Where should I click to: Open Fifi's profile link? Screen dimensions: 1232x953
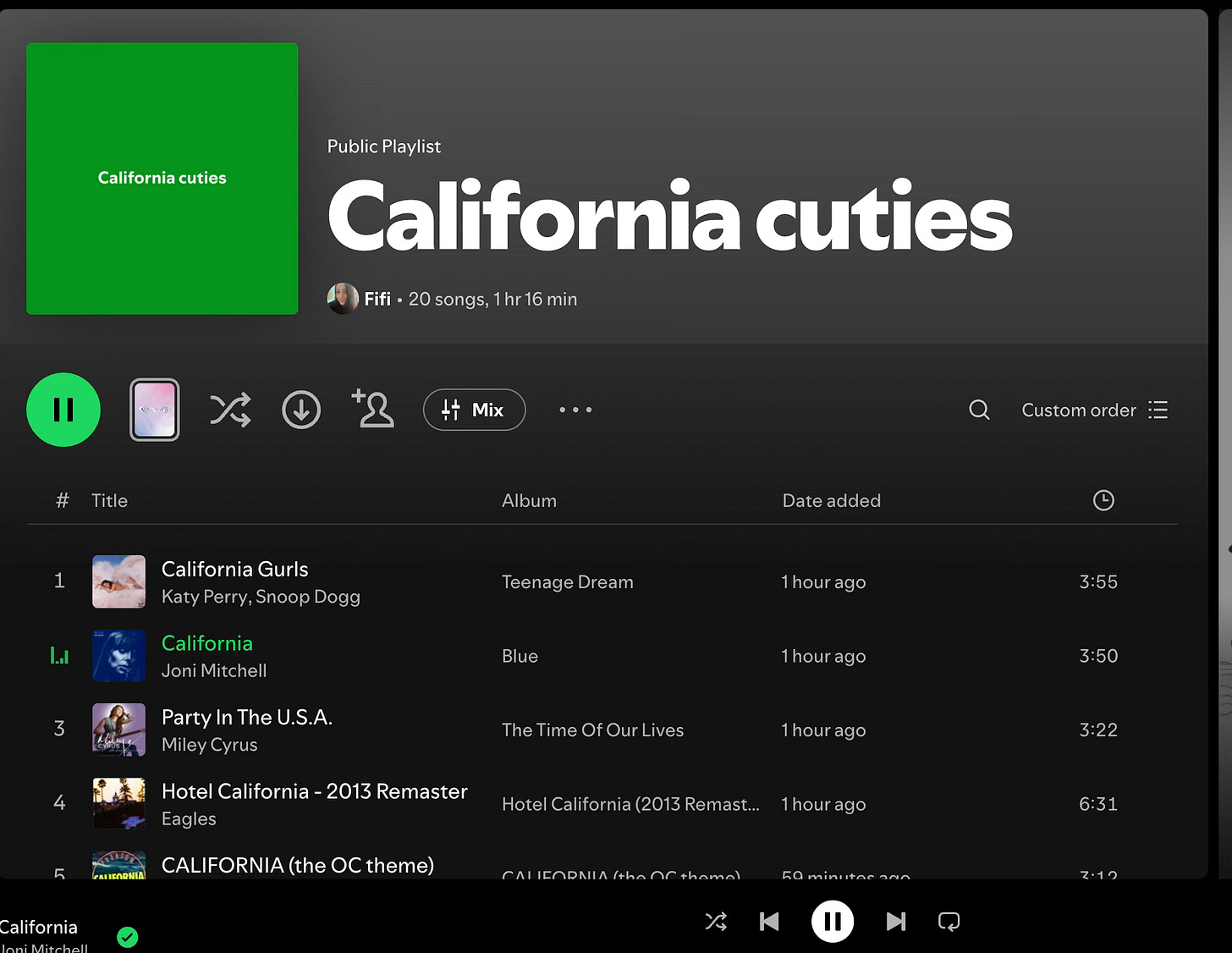[377, 299]
